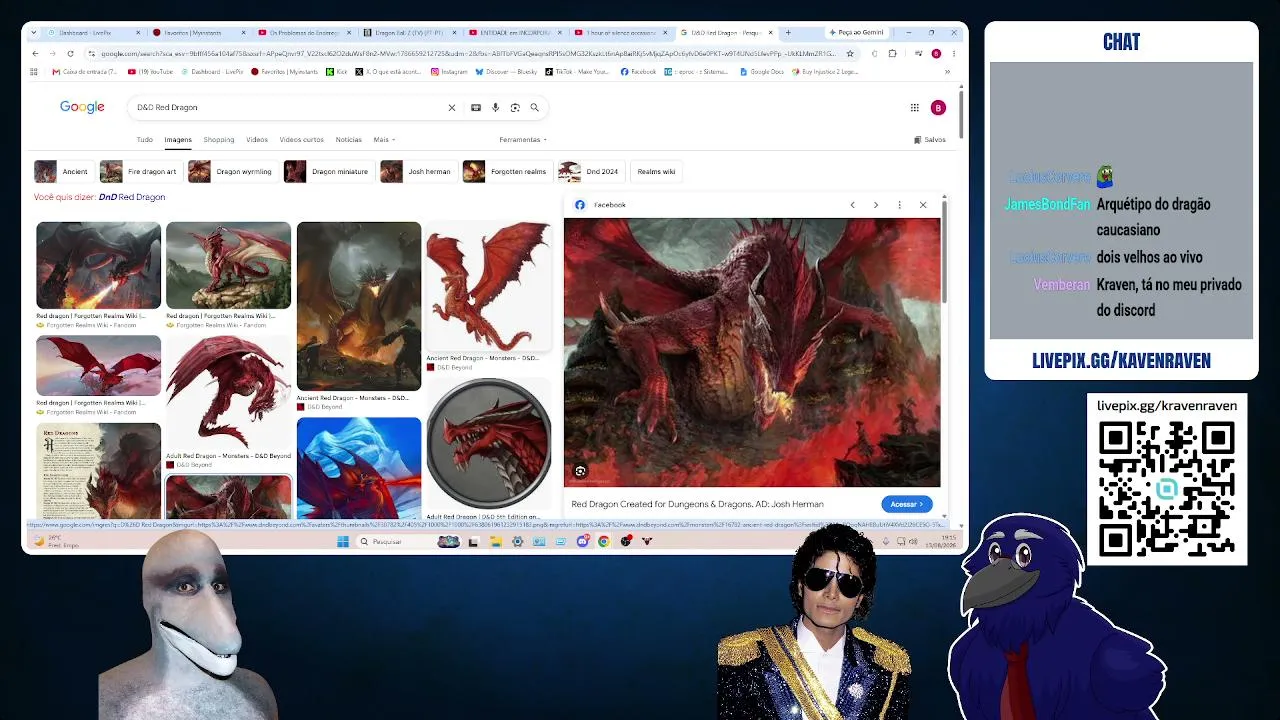Select the Imagens results tab

click(178, 140)
